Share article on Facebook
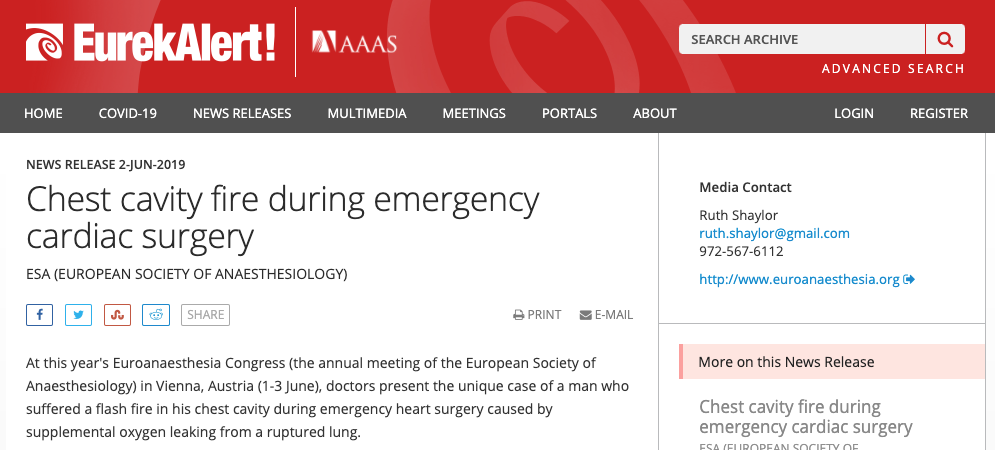This screenshot has width=995, height=450. [40, 315]
